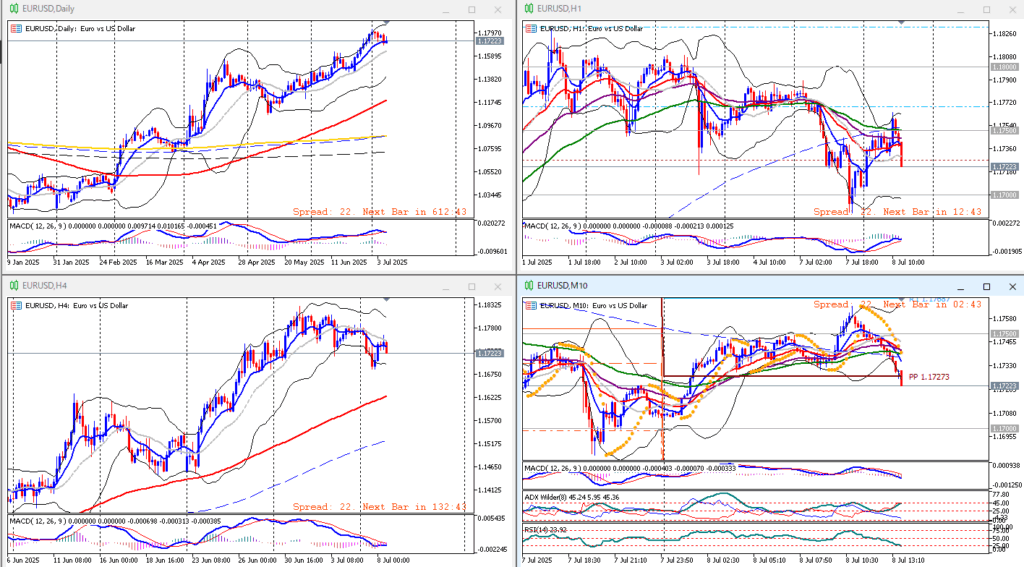This screenshot has height=567, width=1024.
Task: Minimize the EURUSD,M10 chart window
Action: click(961, 287)
